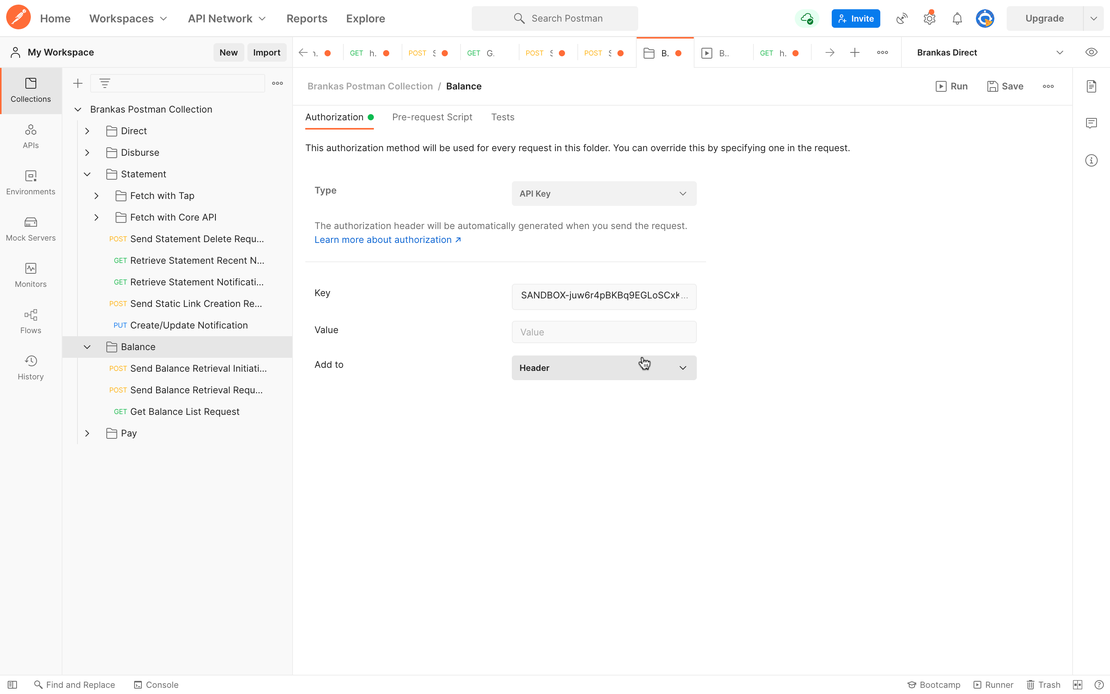Viewport: 1110px width, 694px height.
Task: Select the Authorization tab
Action: (x=339, y=117)
